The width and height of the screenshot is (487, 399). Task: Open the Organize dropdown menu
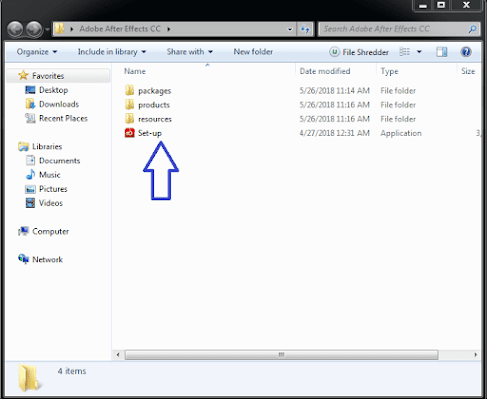[37, 52]
